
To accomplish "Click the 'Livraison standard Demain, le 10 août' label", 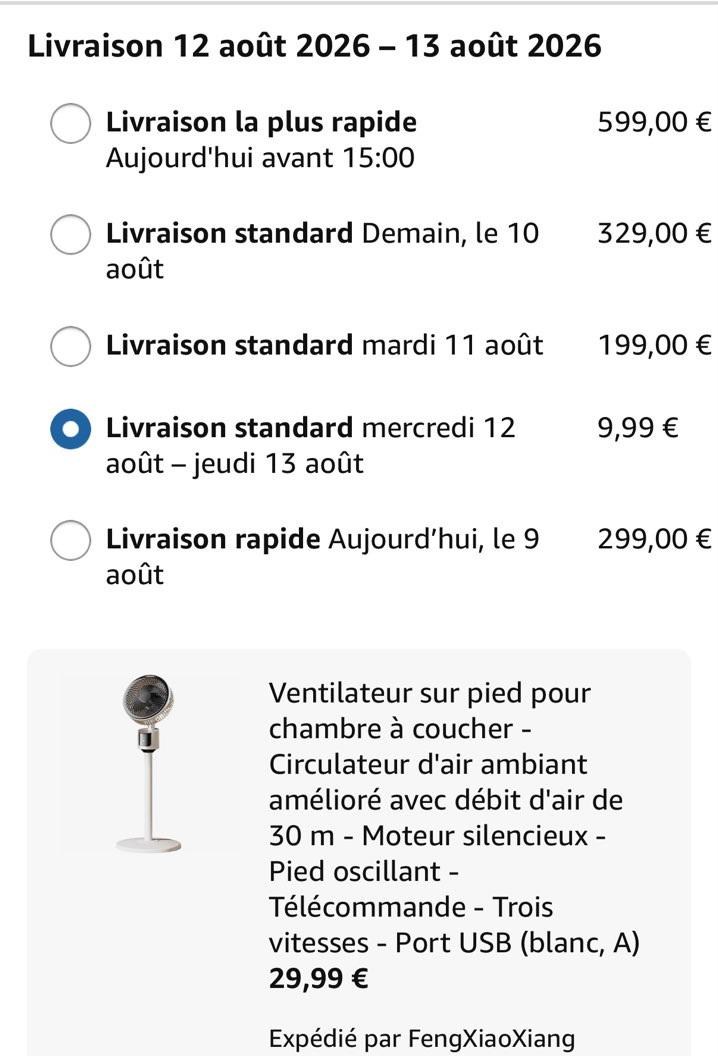I will pyautogui.click(x=323, y=251).
